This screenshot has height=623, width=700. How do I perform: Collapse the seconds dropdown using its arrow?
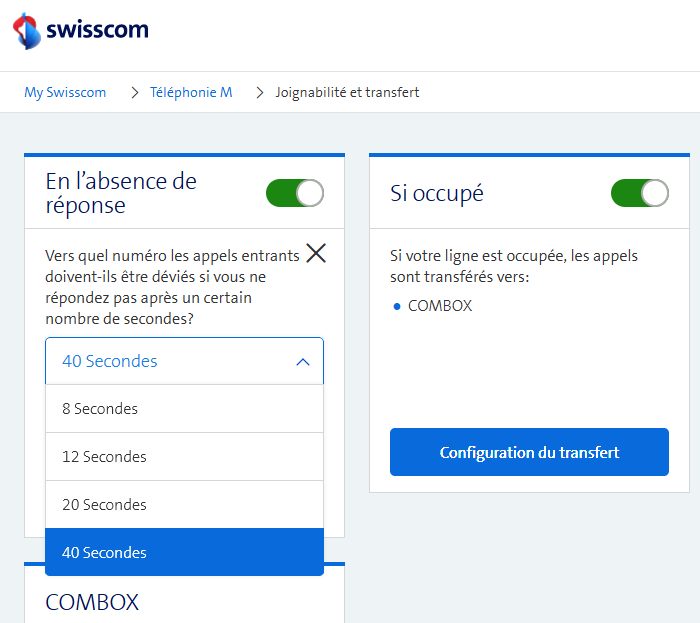(x=303, y=362)
